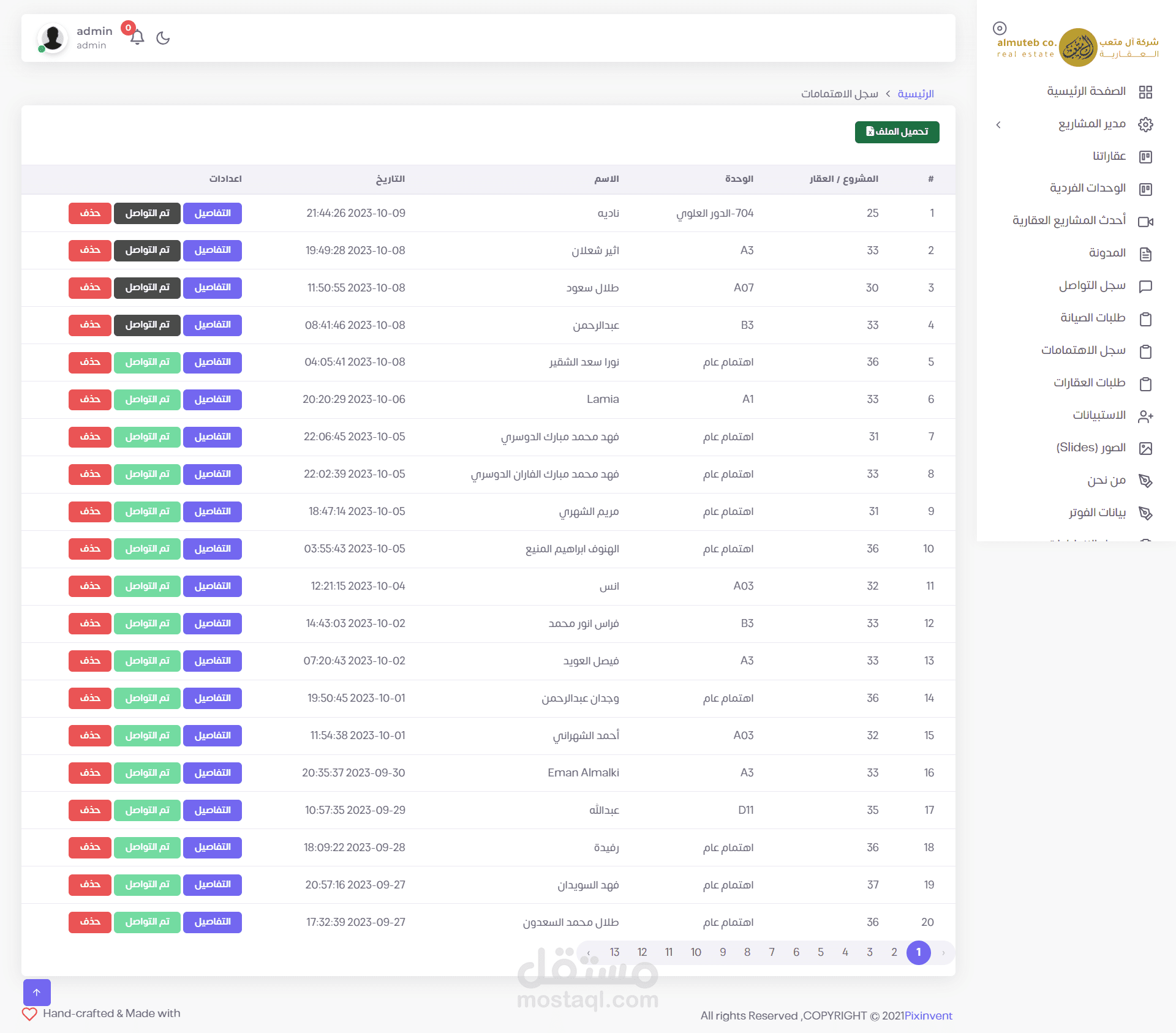Image resolution: width=1176 pixels, height=1033 pixels.
Task: Expand the مدير المشاريع submenu chevron
Action: coord(998,125)
